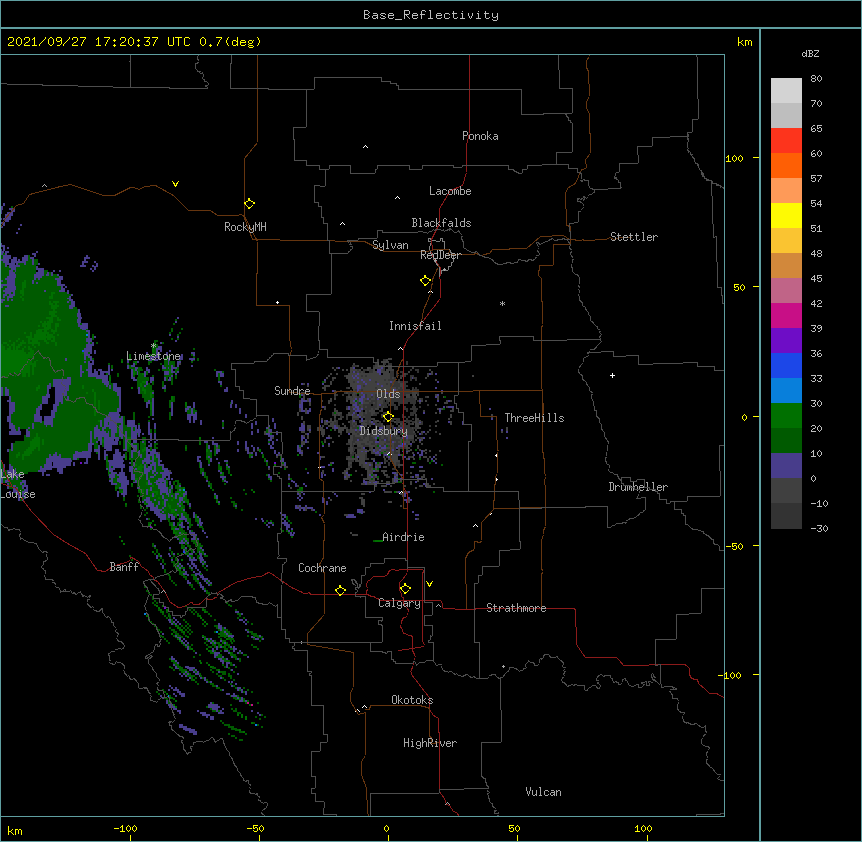862x842 pixels.
Task: Click the yellow marker below Cochrane
Action: tap(340, 590)
